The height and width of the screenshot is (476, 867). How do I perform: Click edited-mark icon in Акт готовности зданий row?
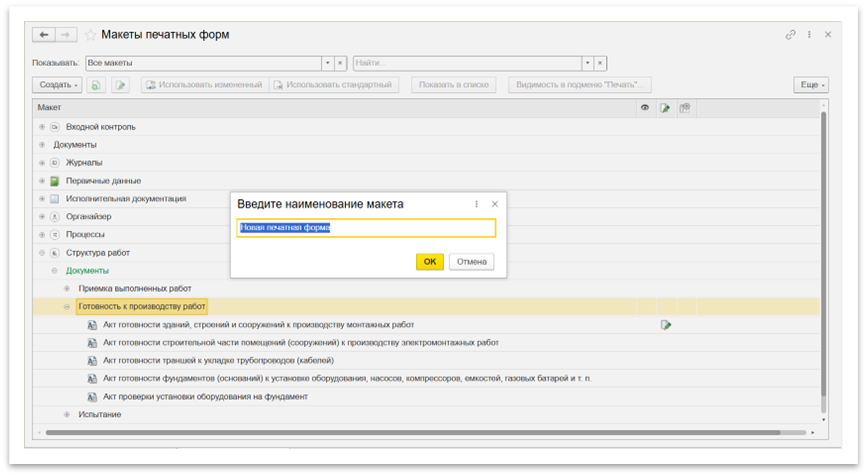665,325
